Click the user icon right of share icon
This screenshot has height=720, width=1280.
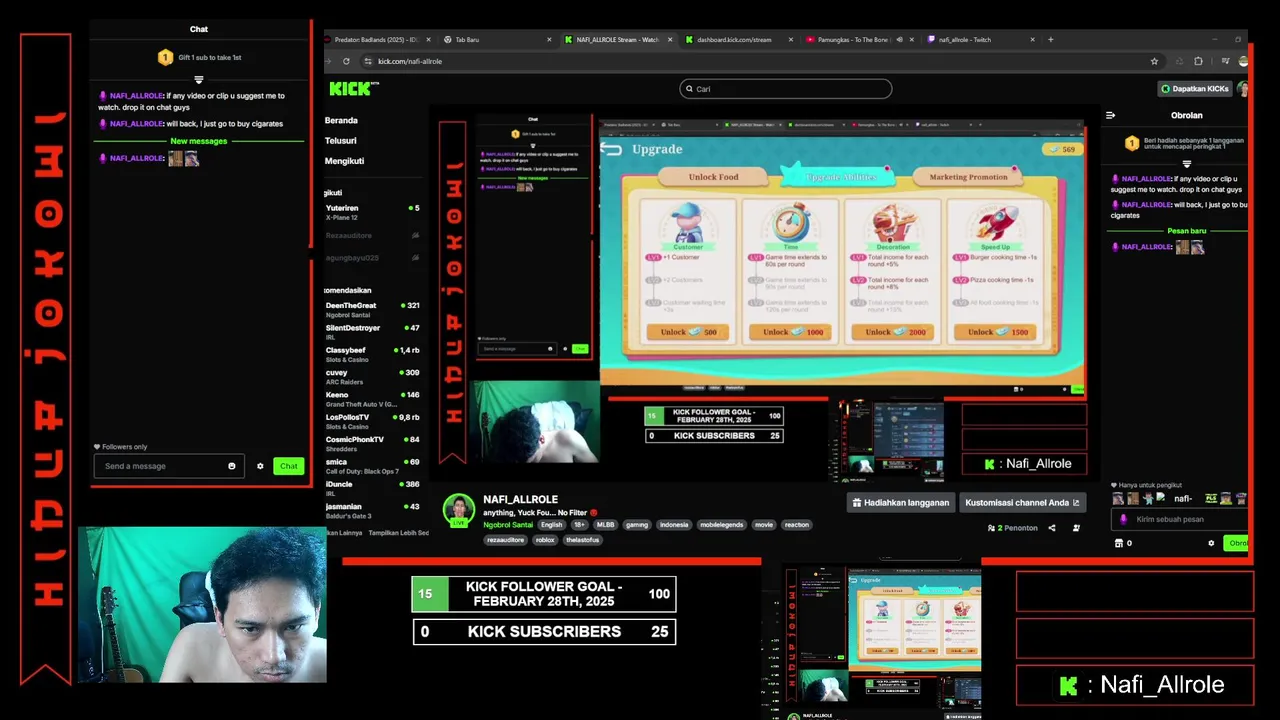1076,528
